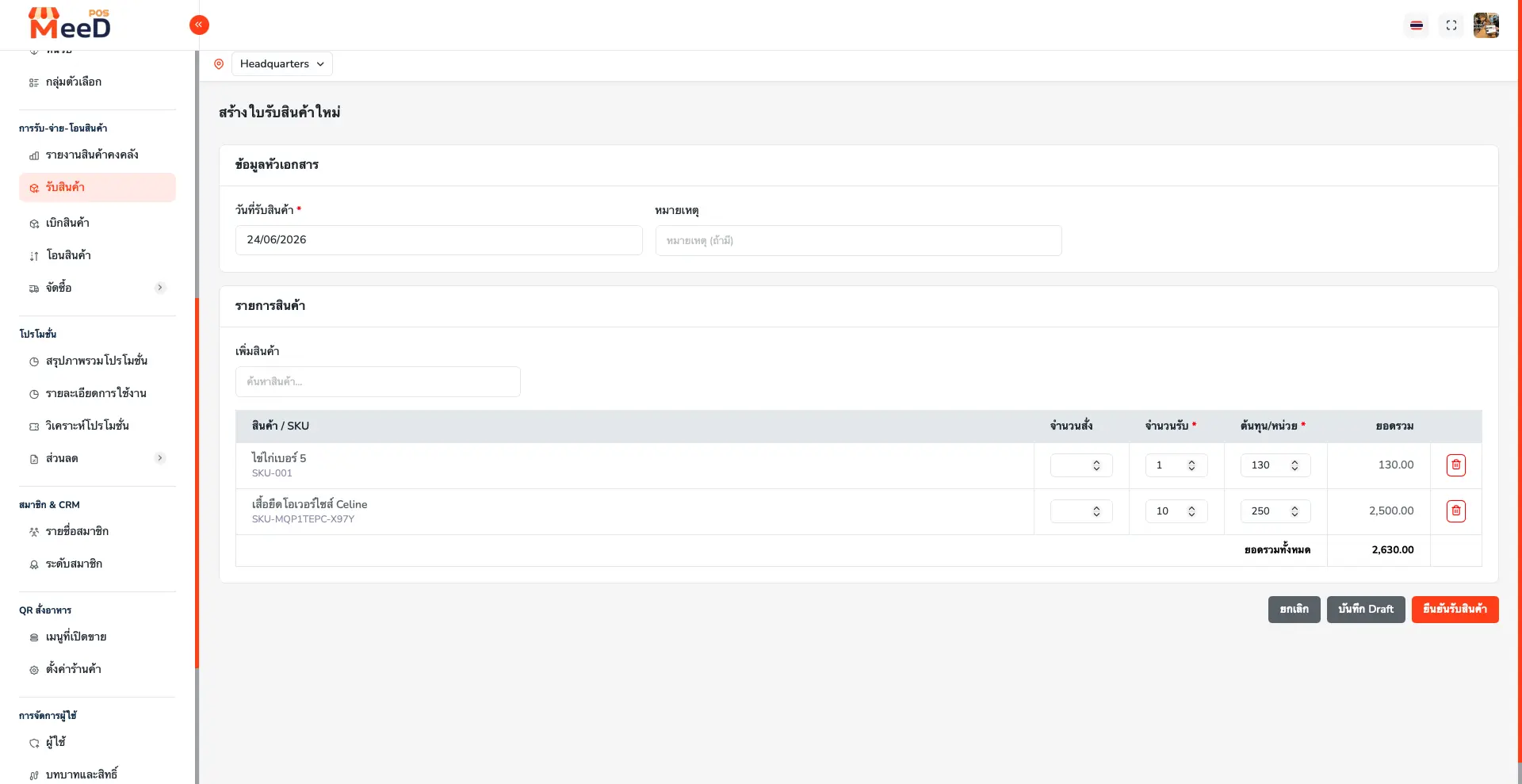The height and width of the screenshot is (784, 1522).
Task: Click the row total 2,500.00
Action: tap(1391, 511)
